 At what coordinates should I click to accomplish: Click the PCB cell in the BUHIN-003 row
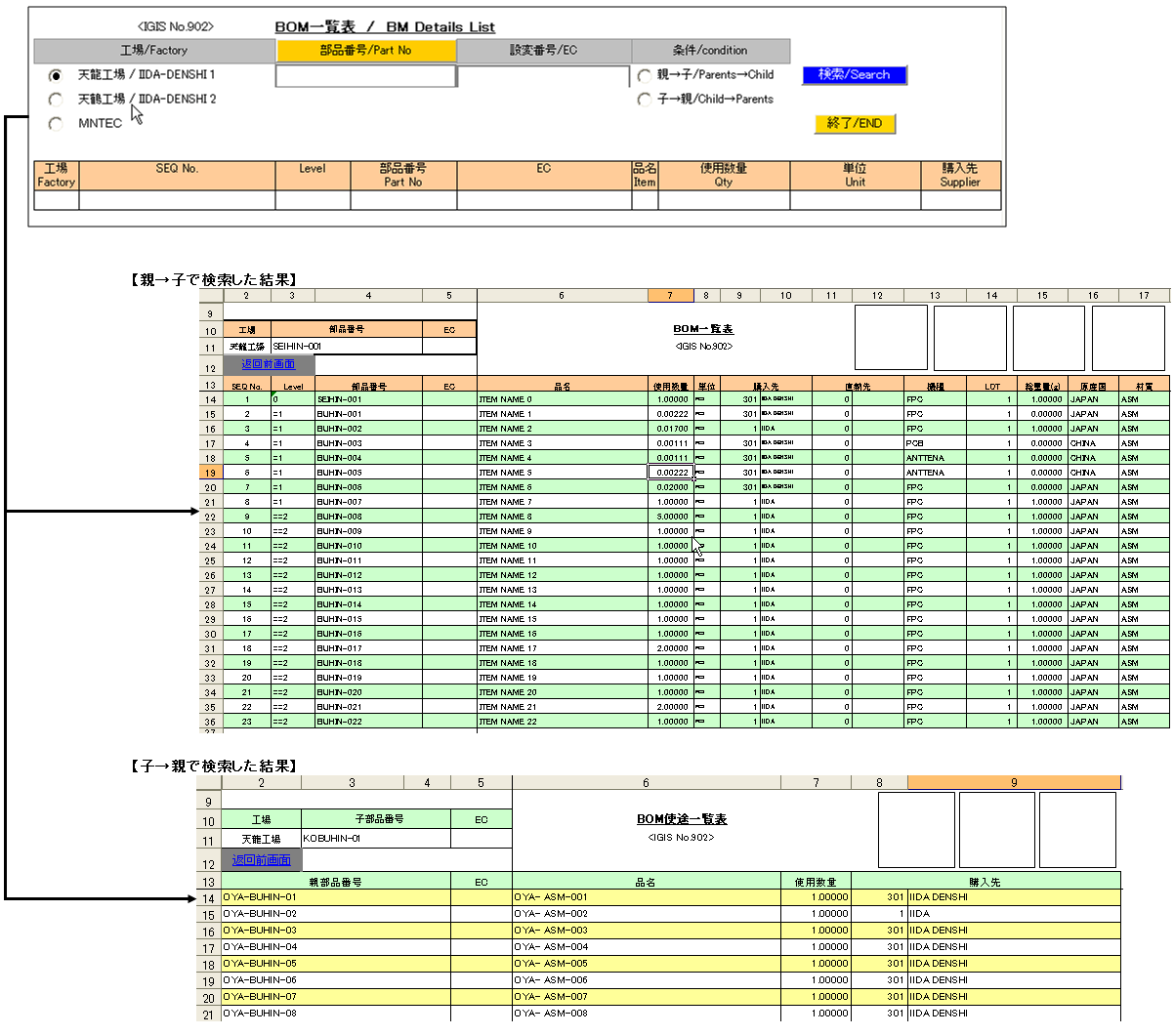935,443
